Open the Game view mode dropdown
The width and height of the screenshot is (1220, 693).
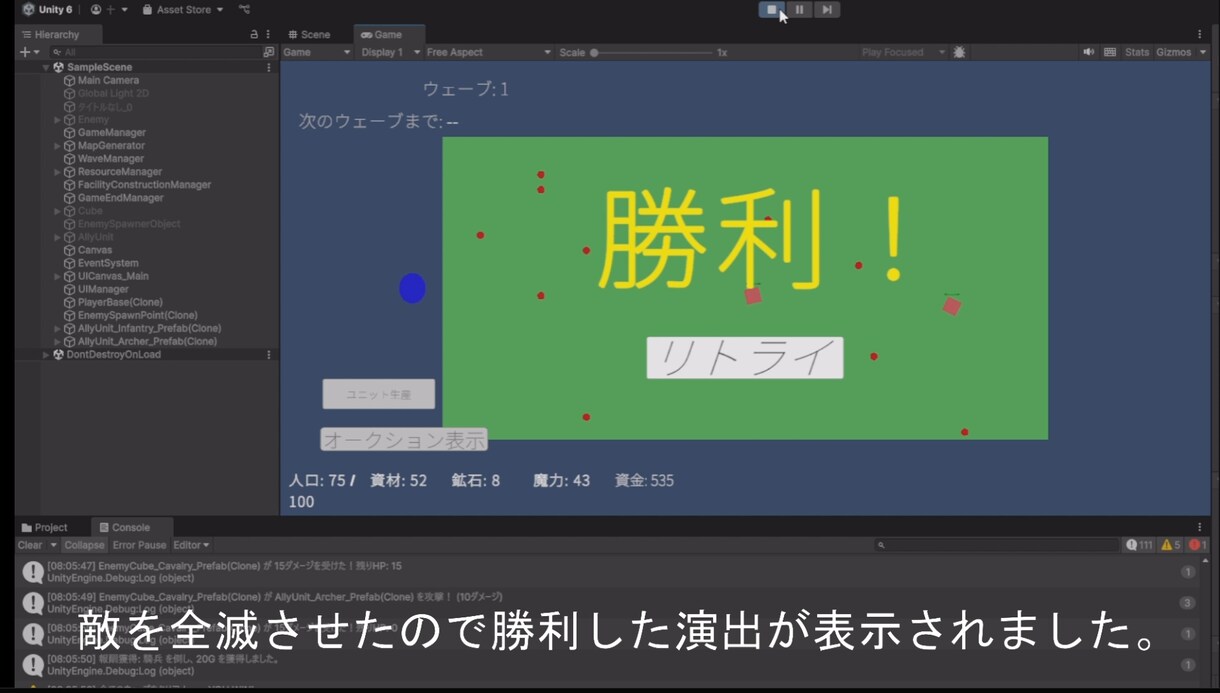[317, 52]
